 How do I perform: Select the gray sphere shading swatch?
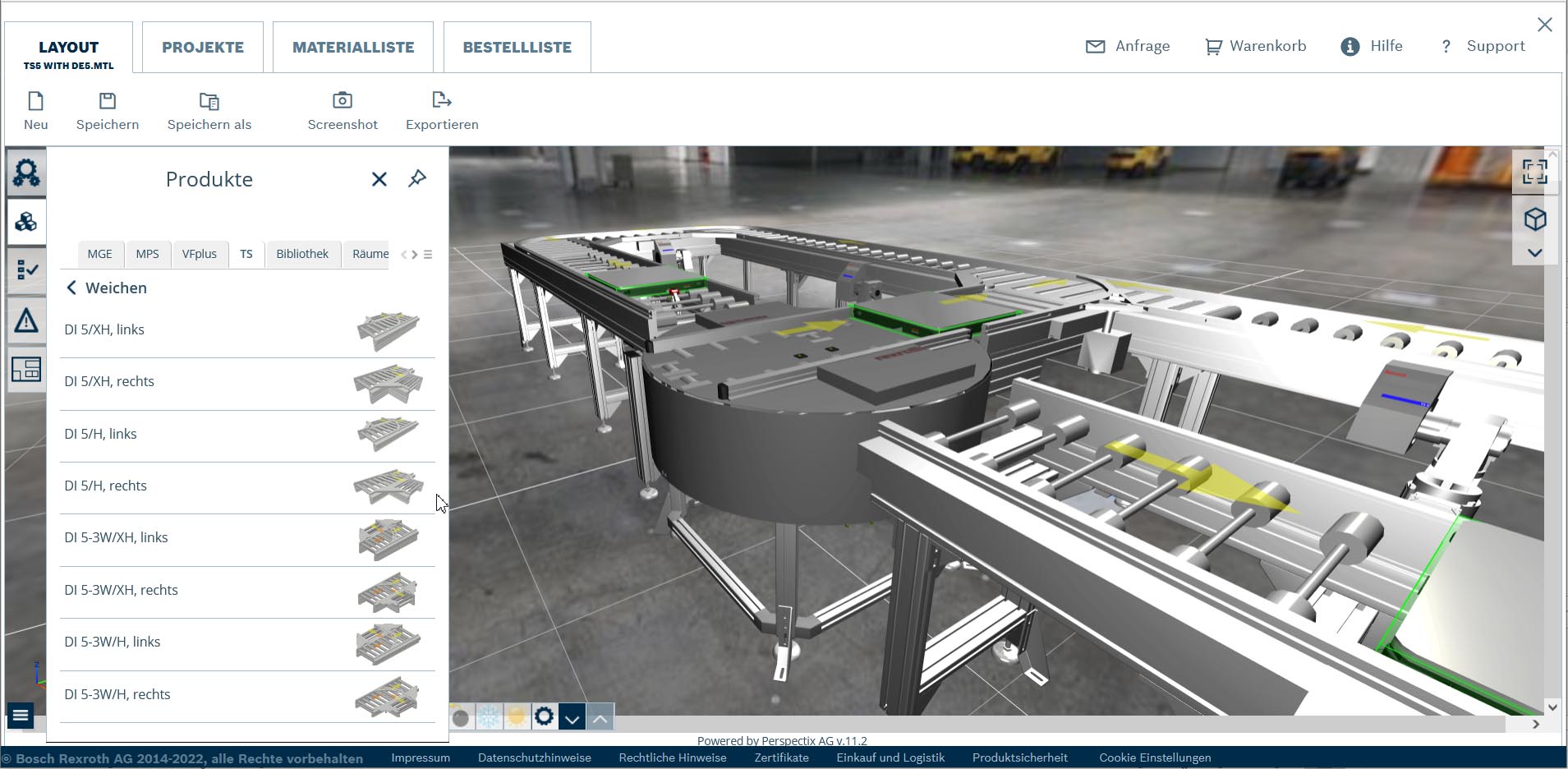[461, 718]
